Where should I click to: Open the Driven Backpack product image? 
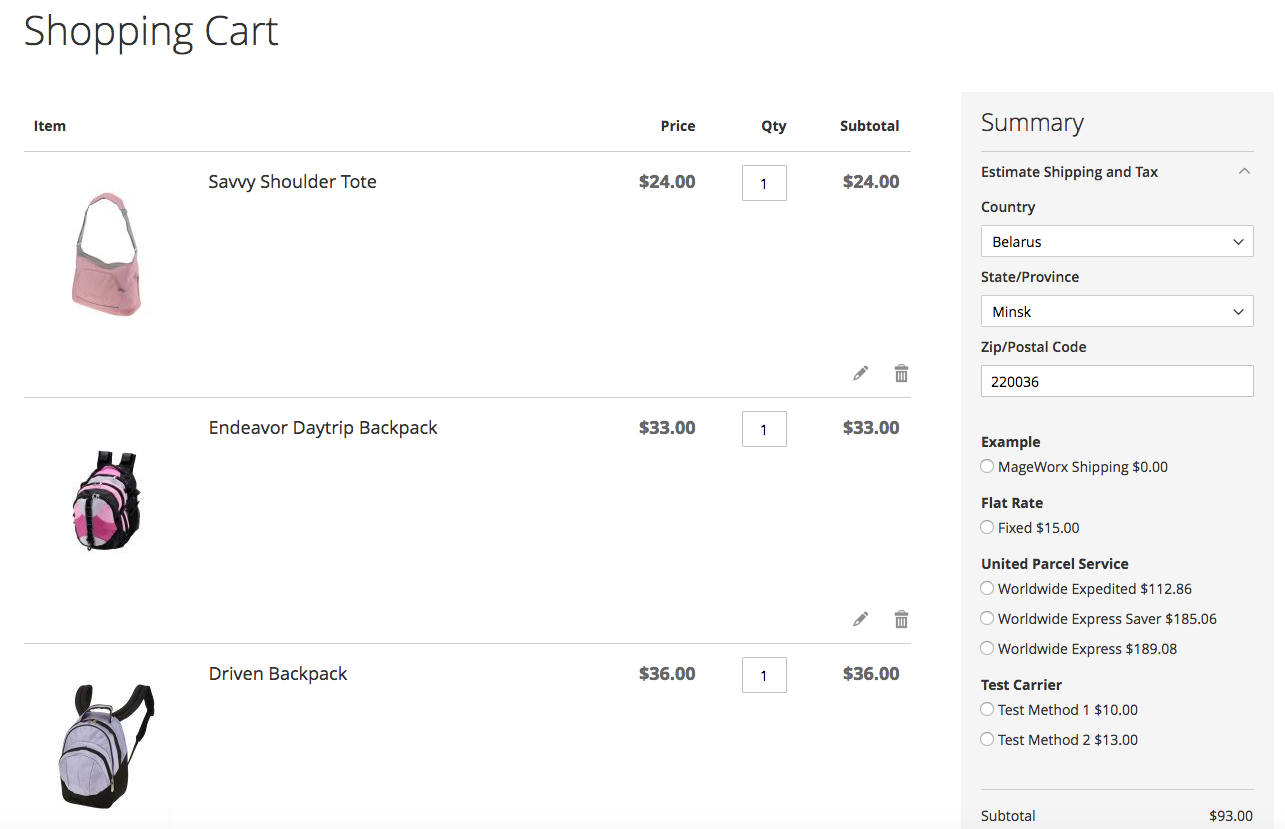click(106, 745)
